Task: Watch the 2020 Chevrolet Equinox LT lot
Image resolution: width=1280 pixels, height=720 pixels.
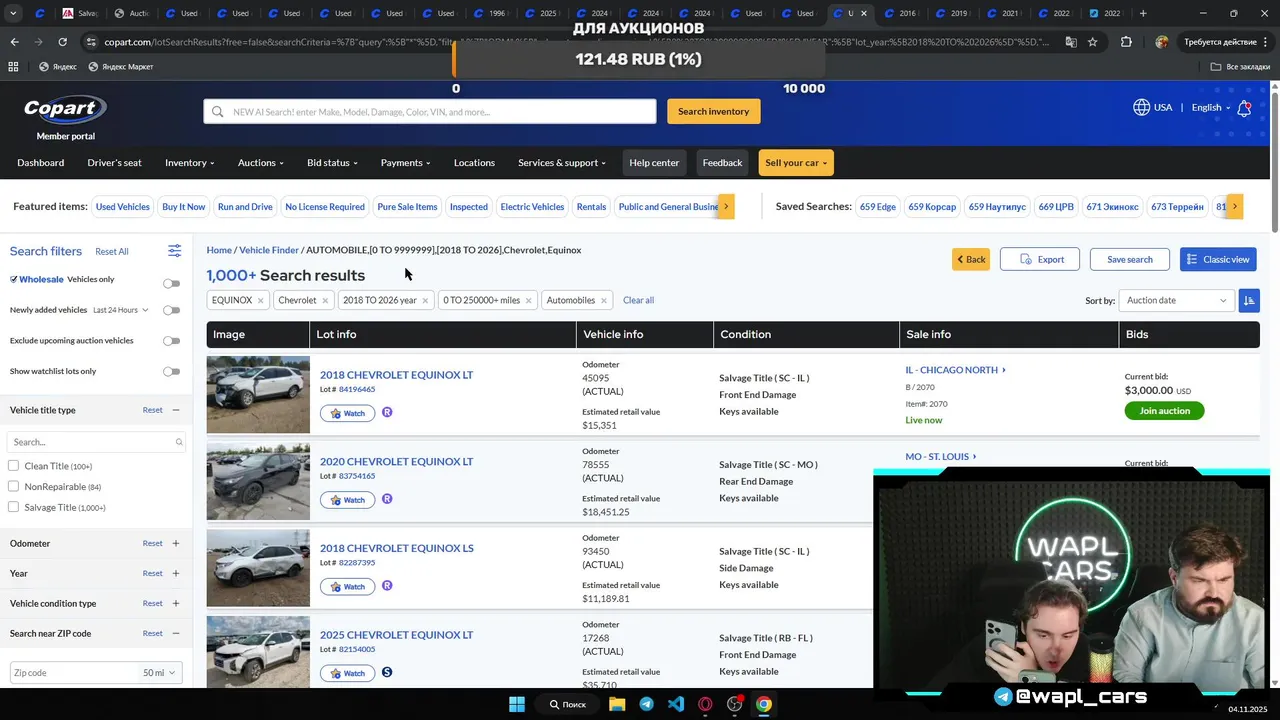Action: pyautogui.click(x=347, y=500)
